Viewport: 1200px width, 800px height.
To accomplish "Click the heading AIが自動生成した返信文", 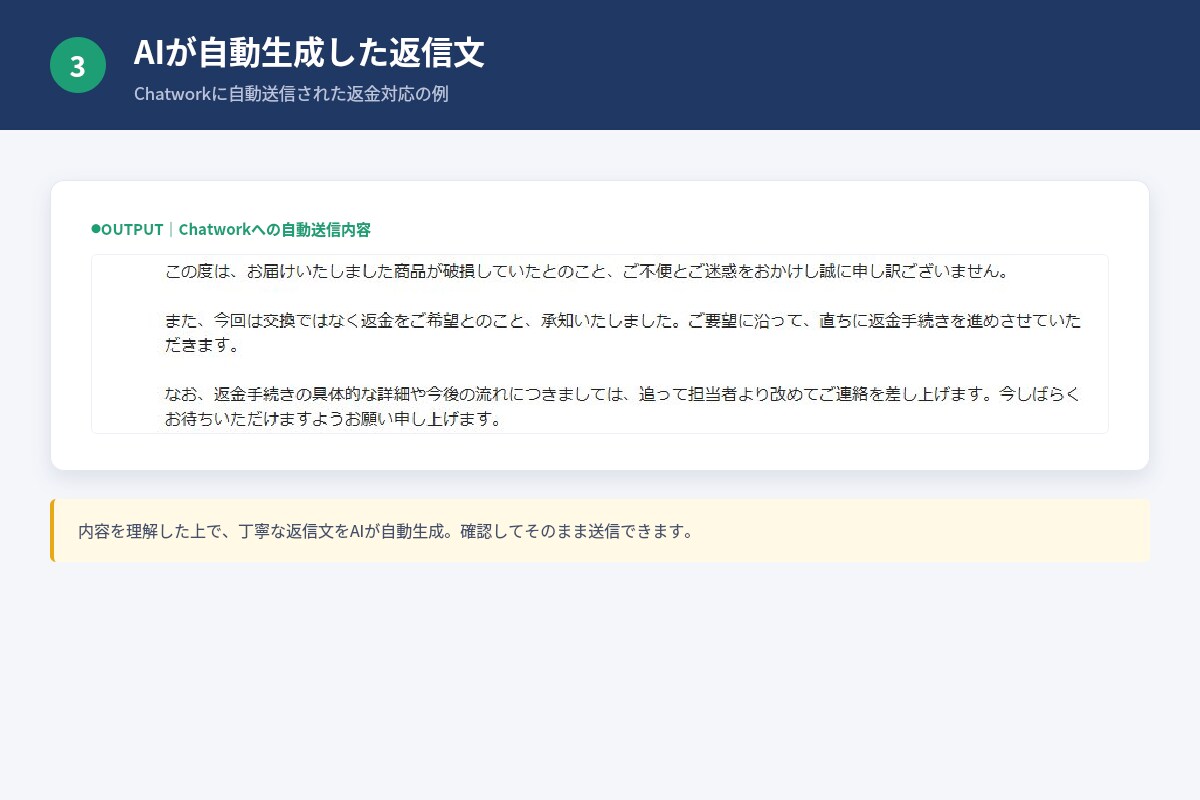I will tap(309, 52).
